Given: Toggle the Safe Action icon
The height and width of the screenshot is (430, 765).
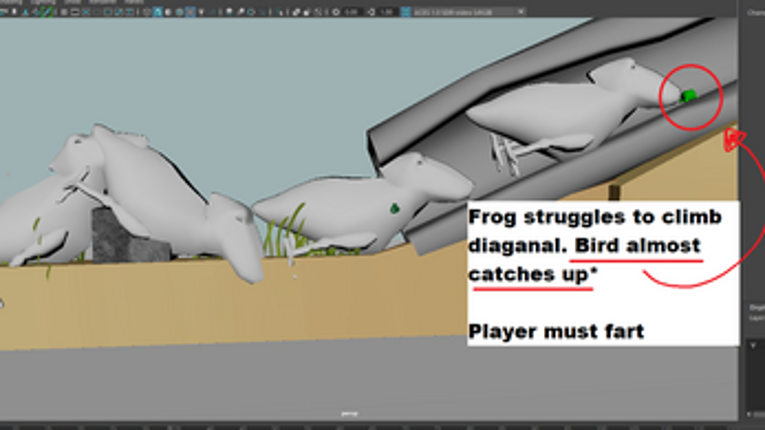Looking at the screenshot, I should point(119,12).
